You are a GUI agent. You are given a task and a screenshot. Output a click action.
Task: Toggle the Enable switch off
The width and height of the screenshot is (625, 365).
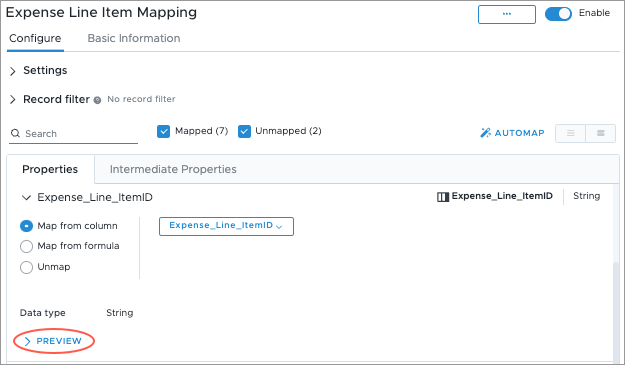[x=558, y=14]
